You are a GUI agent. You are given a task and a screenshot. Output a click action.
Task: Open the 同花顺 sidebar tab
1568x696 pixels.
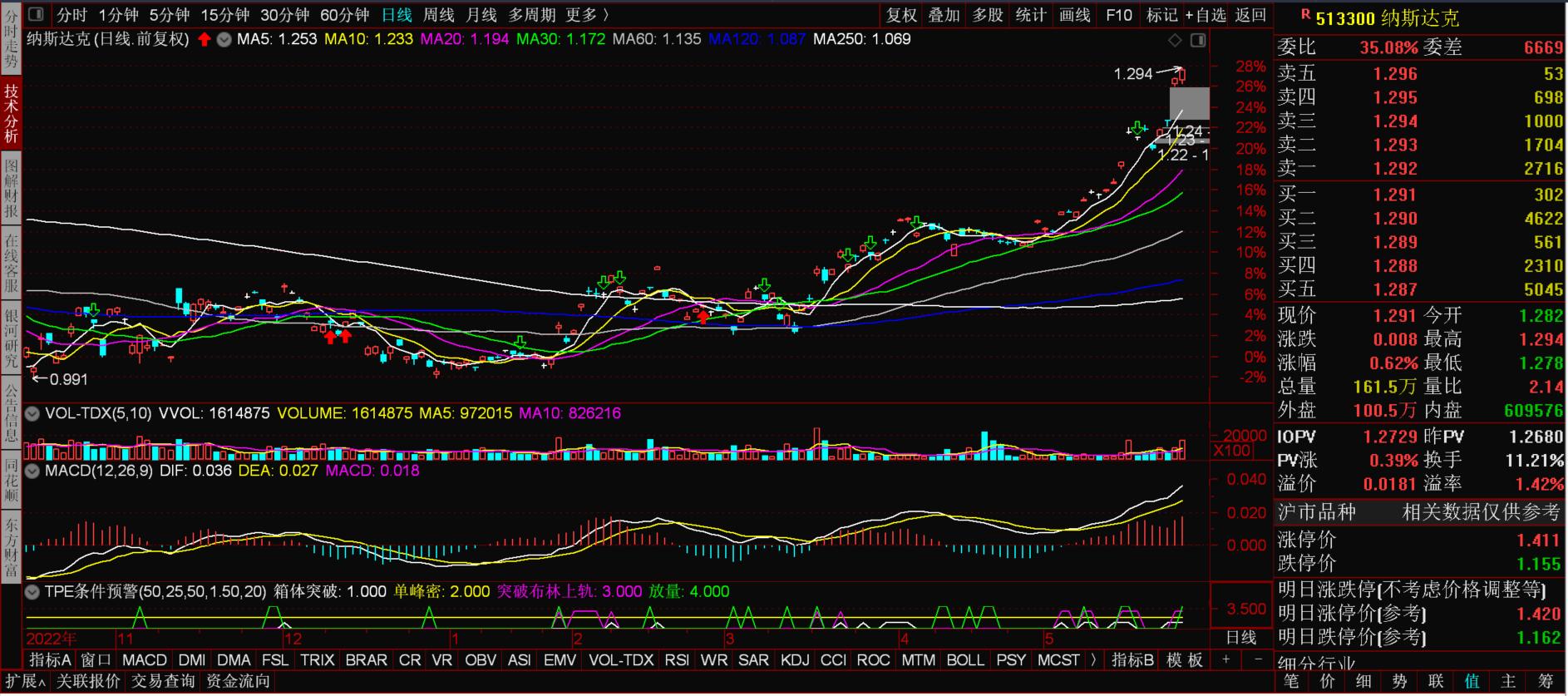click(x=11, y=480)
